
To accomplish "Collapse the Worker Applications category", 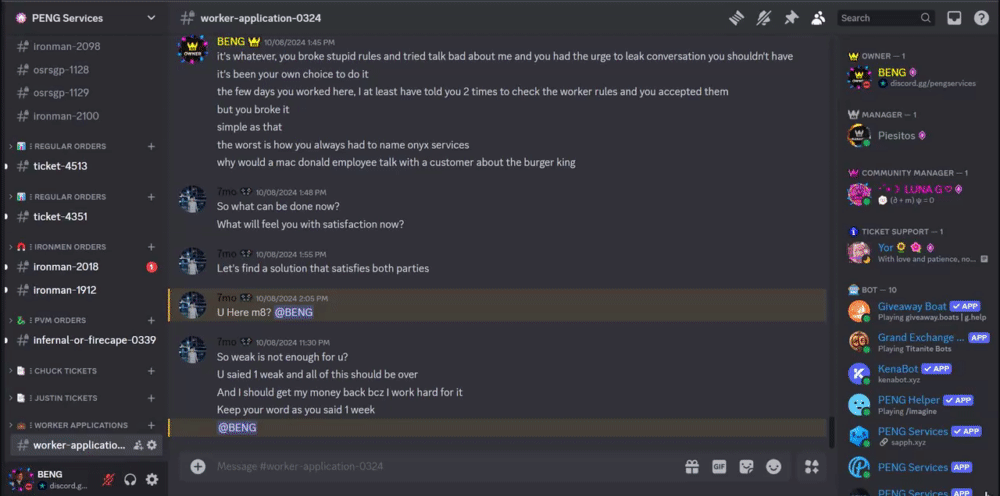I will point(80,425).
